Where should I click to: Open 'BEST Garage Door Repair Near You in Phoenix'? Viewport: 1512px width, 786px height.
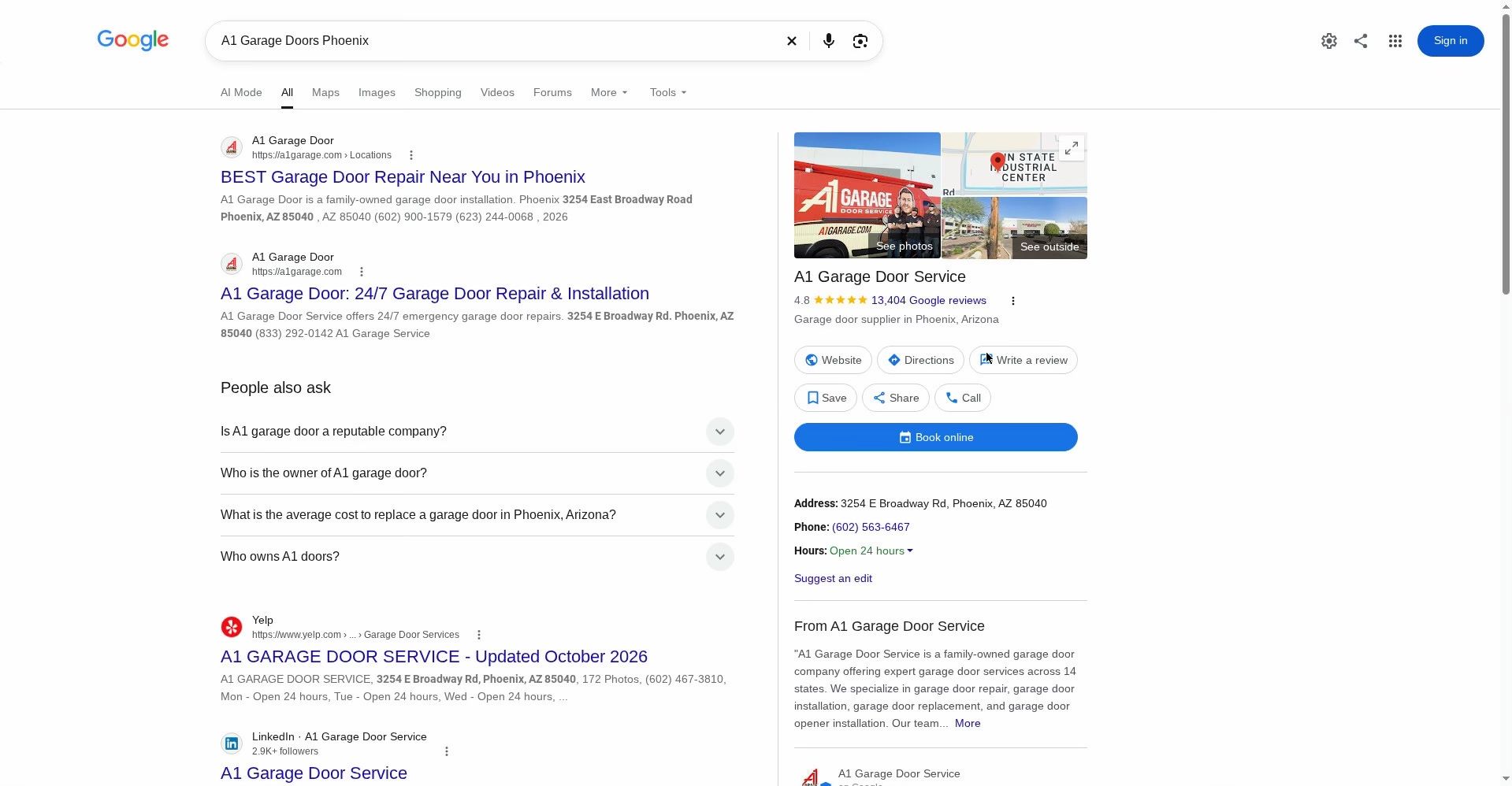click(x=403, y=177)
